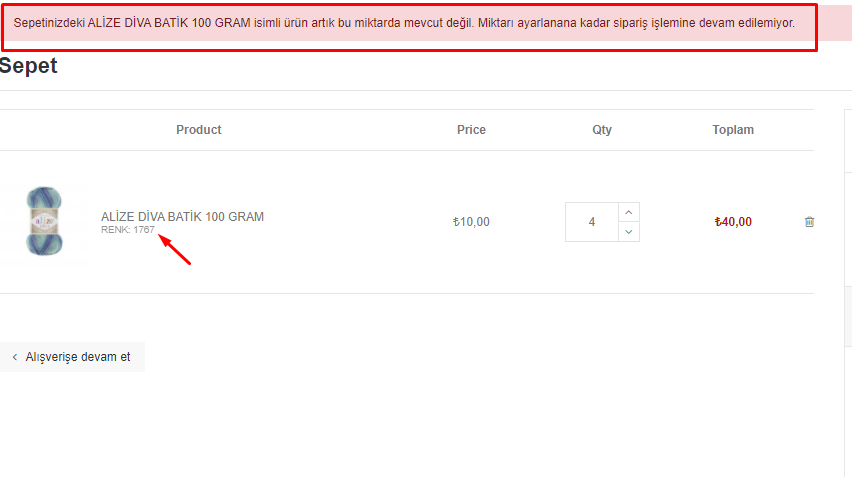Click the stock warning message about ALİZE DİVA BATİK

tap(404, 23)
